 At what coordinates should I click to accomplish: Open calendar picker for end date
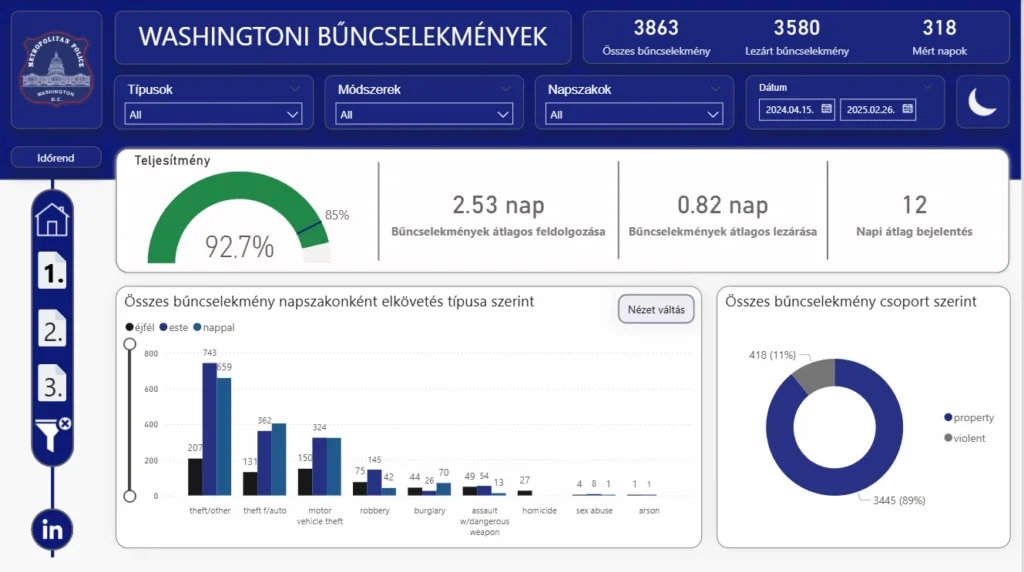tap(907, 109)
